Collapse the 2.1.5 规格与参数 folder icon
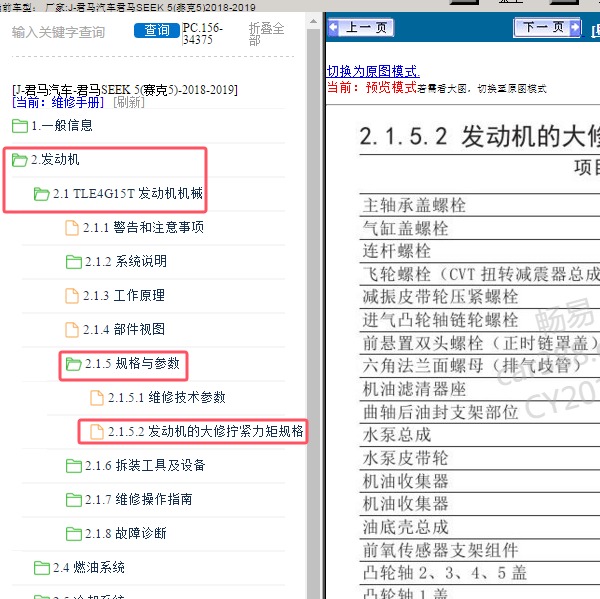 click(x=73, y=364)
